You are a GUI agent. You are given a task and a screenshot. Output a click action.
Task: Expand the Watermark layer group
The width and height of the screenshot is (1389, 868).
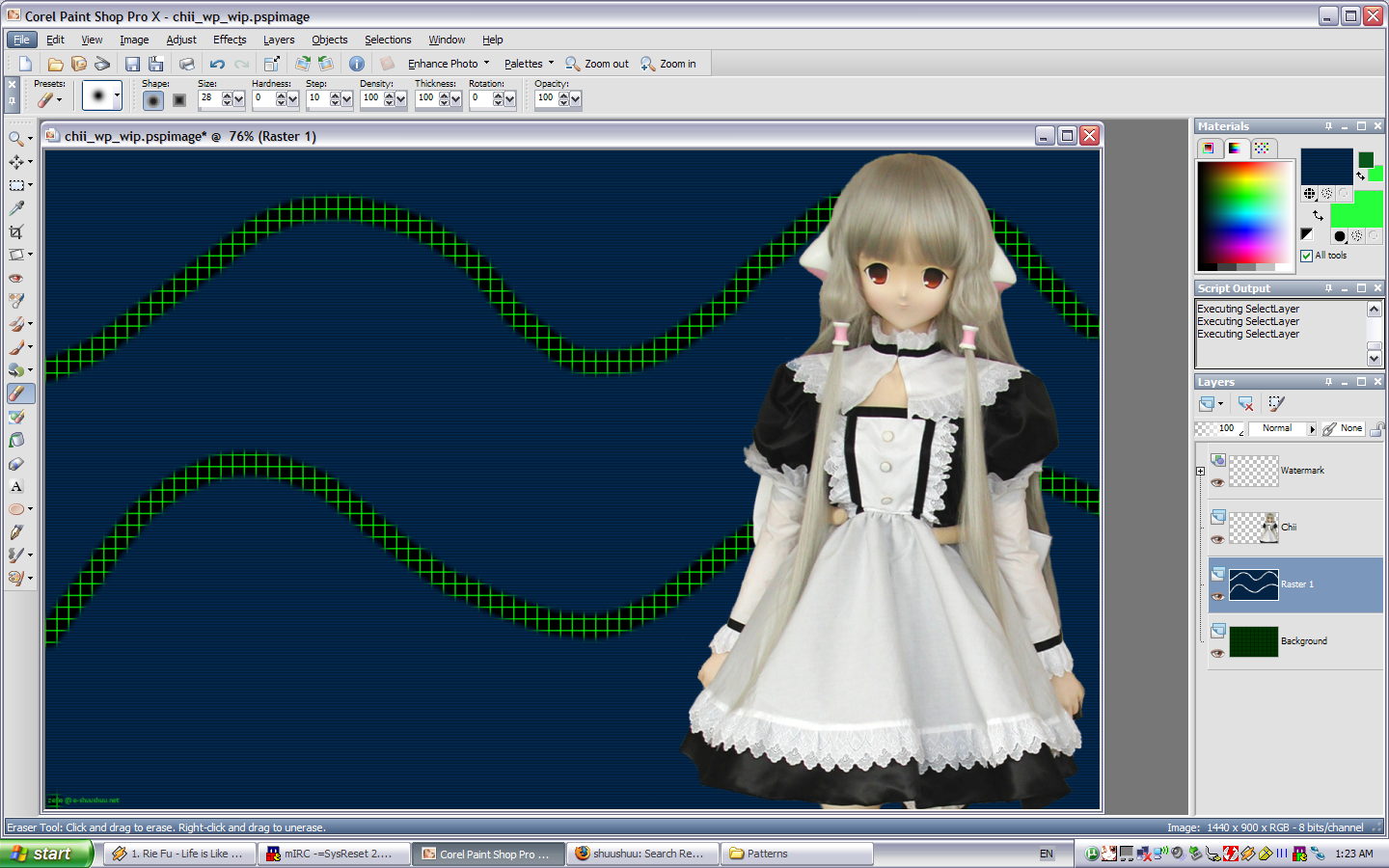(1201, 472)
